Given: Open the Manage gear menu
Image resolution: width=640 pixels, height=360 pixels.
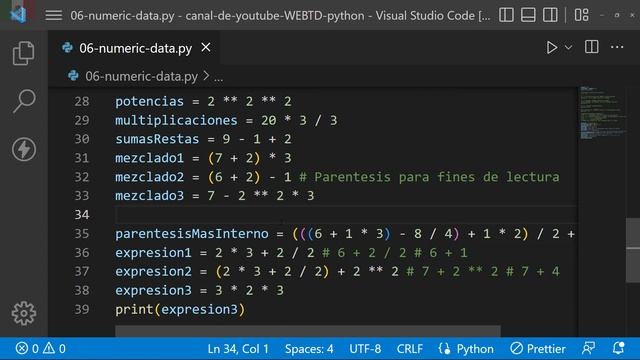Looking at the screenshot, I should coord(24,313).
